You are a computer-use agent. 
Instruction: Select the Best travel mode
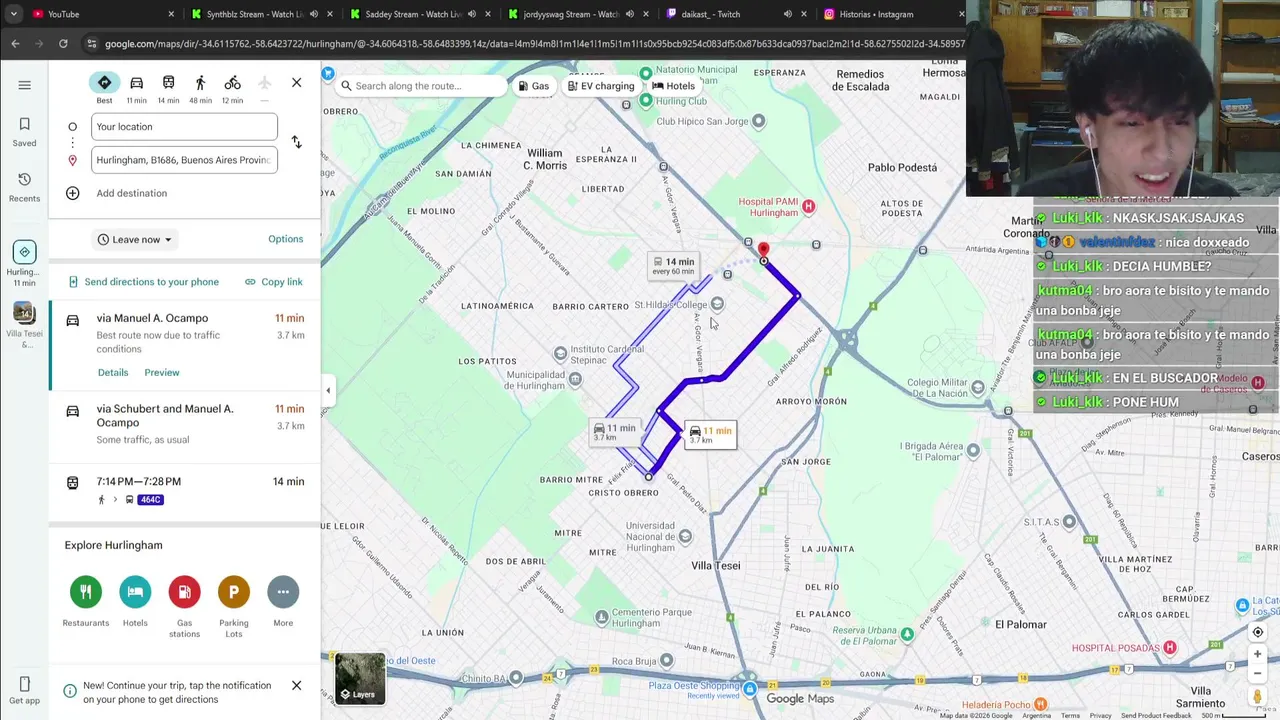(104, 88)
